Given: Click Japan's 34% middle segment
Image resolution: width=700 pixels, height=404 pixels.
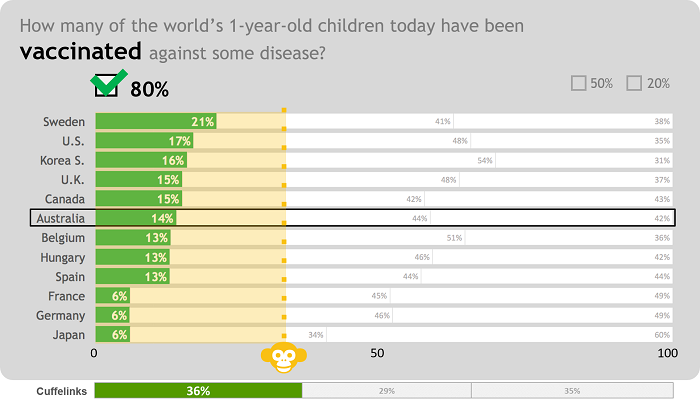Looking at the screenshot, I should coord(305,335).
